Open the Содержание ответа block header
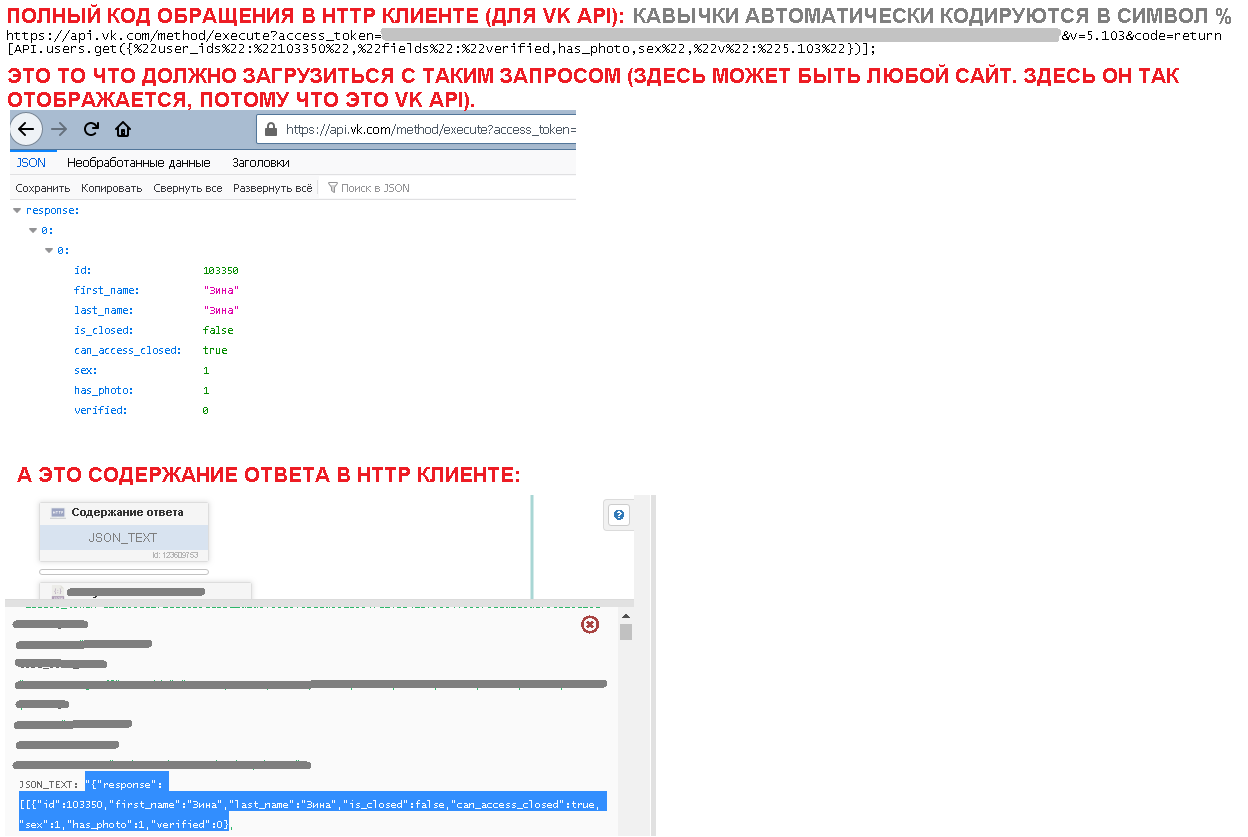 124,513
